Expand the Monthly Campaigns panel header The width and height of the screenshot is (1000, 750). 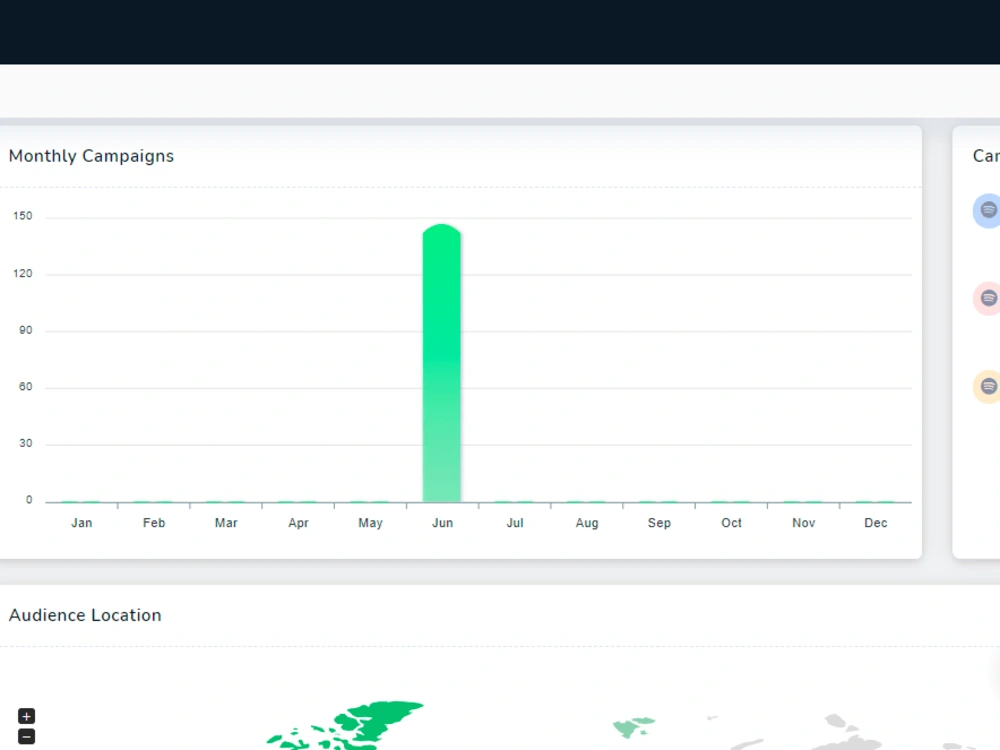click(91, 156)
